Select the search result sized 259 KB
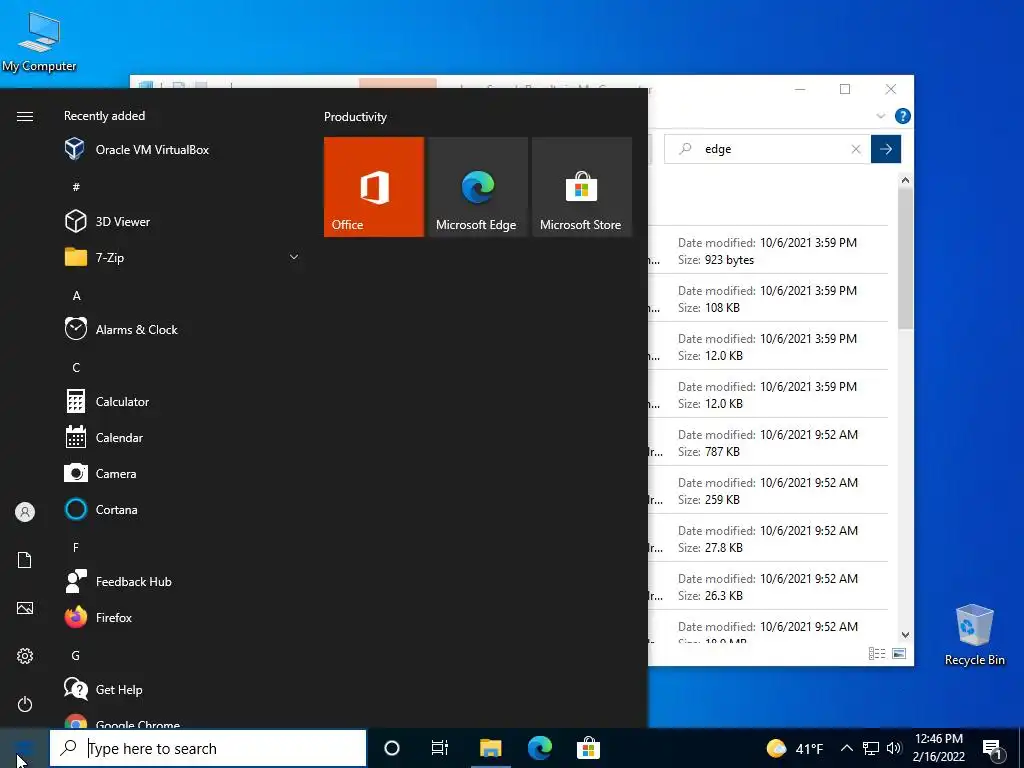 pyautogui.click(x=767, y=490)
